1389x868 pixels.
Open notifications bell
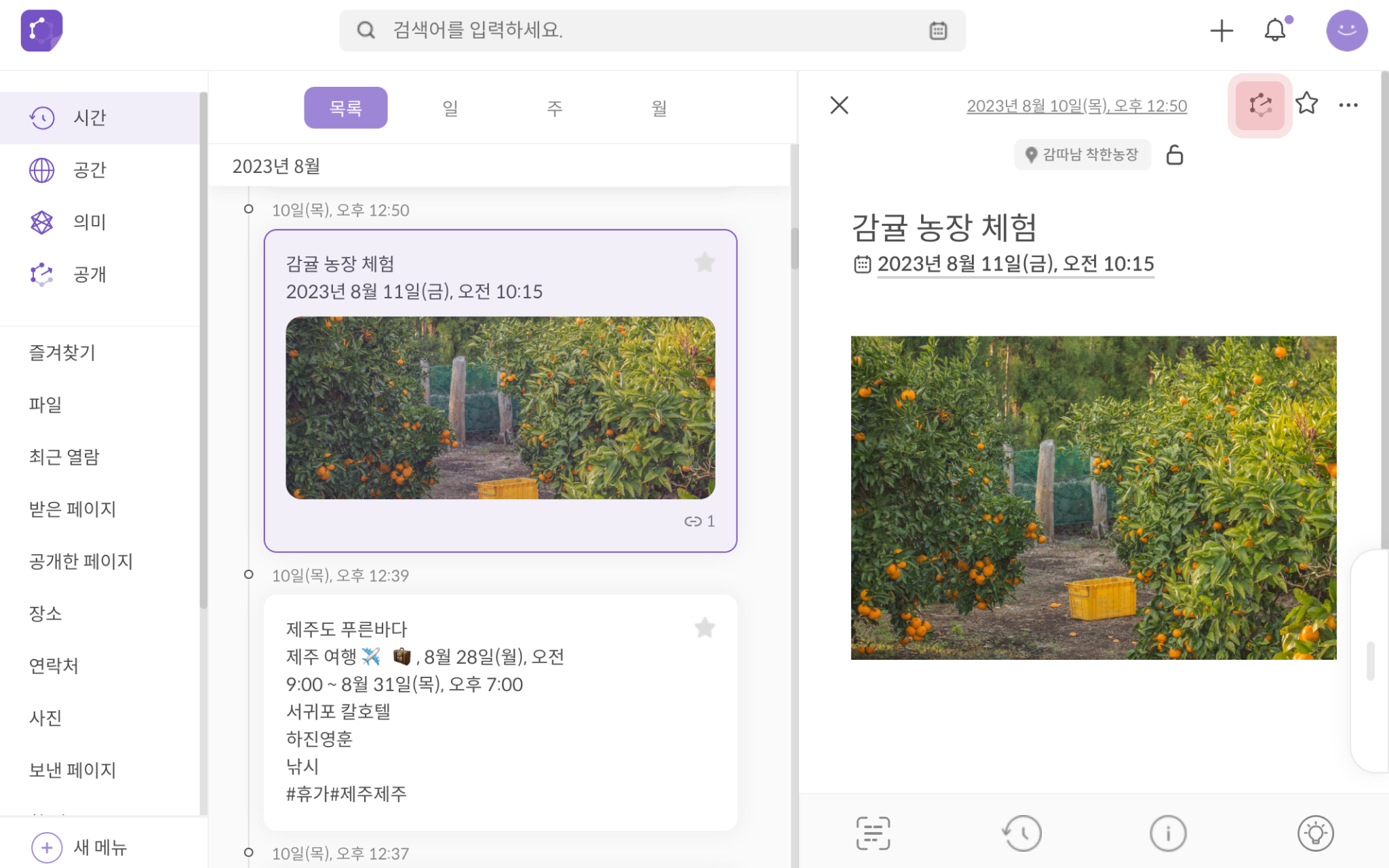point(1275,31)
